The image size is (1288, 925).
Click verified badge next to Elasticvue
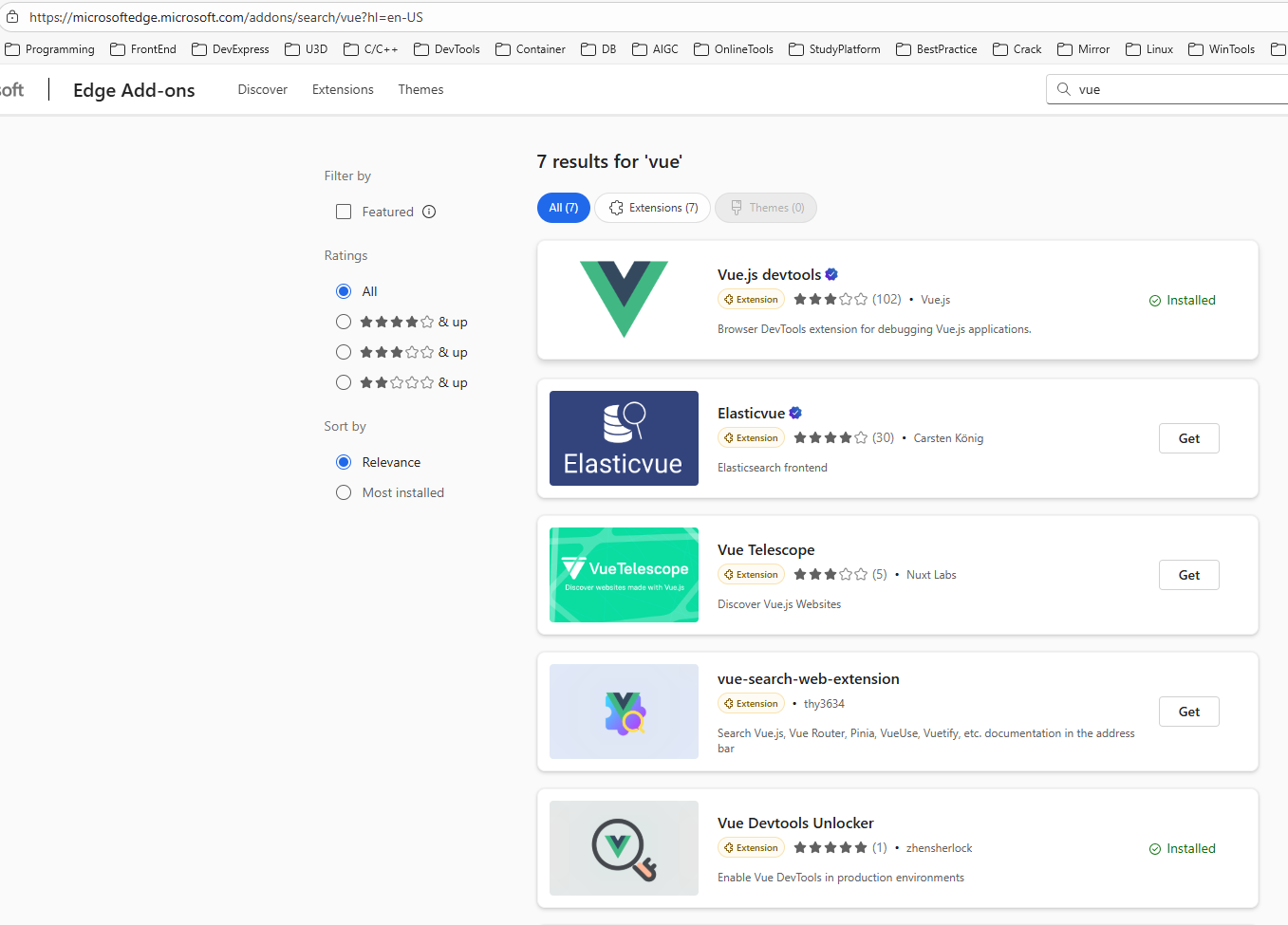click(x=795, y=413)
